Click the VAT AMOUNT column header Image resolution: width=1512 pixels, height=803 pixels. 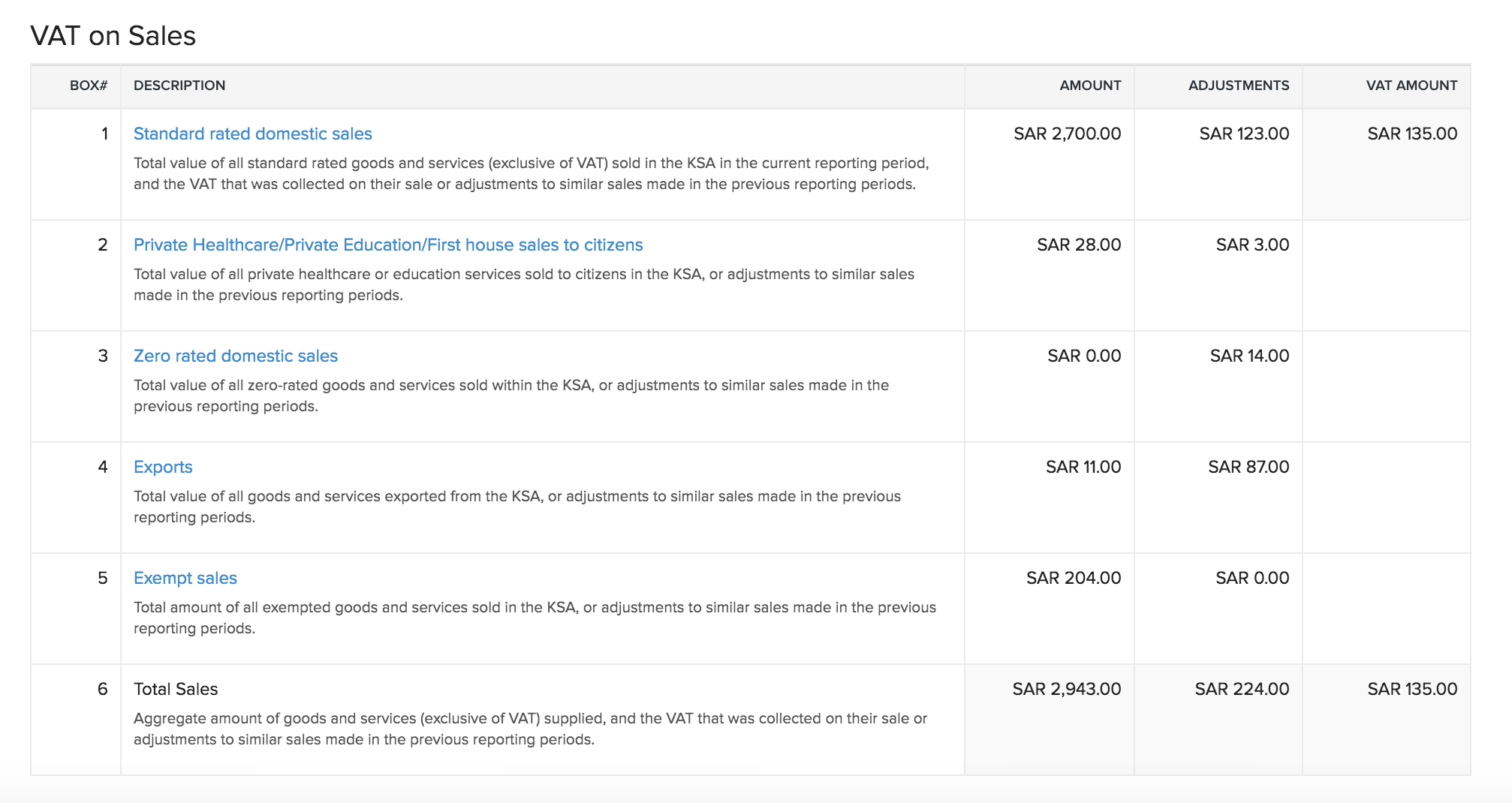(x=1411, y=86)
